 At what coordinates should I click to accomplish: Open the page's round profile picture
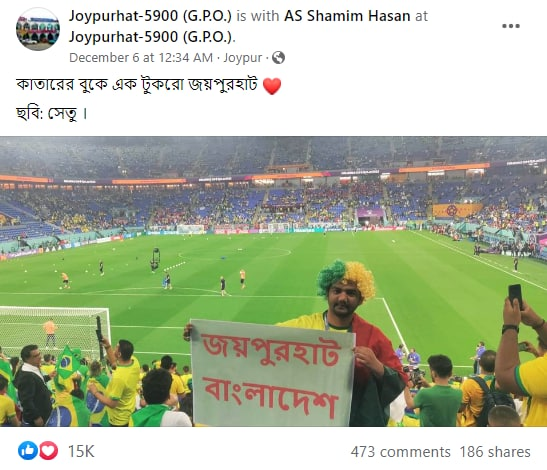38,29
